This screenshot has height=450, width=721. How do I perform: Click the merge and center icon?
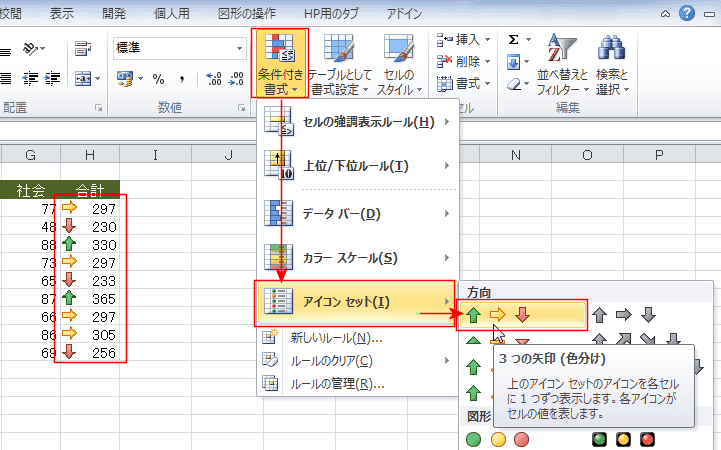point(83,79)
